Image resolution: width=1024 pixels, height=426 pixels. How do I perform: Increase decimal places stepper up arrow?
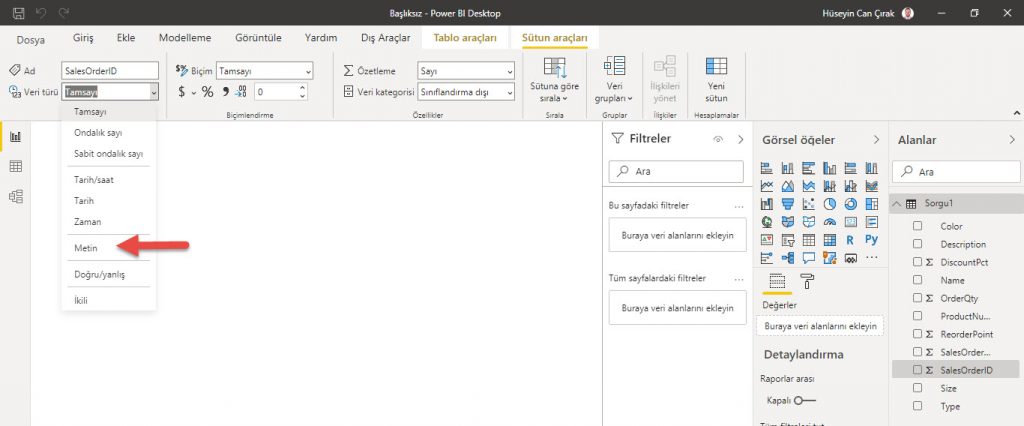click(x=302, y=88)
